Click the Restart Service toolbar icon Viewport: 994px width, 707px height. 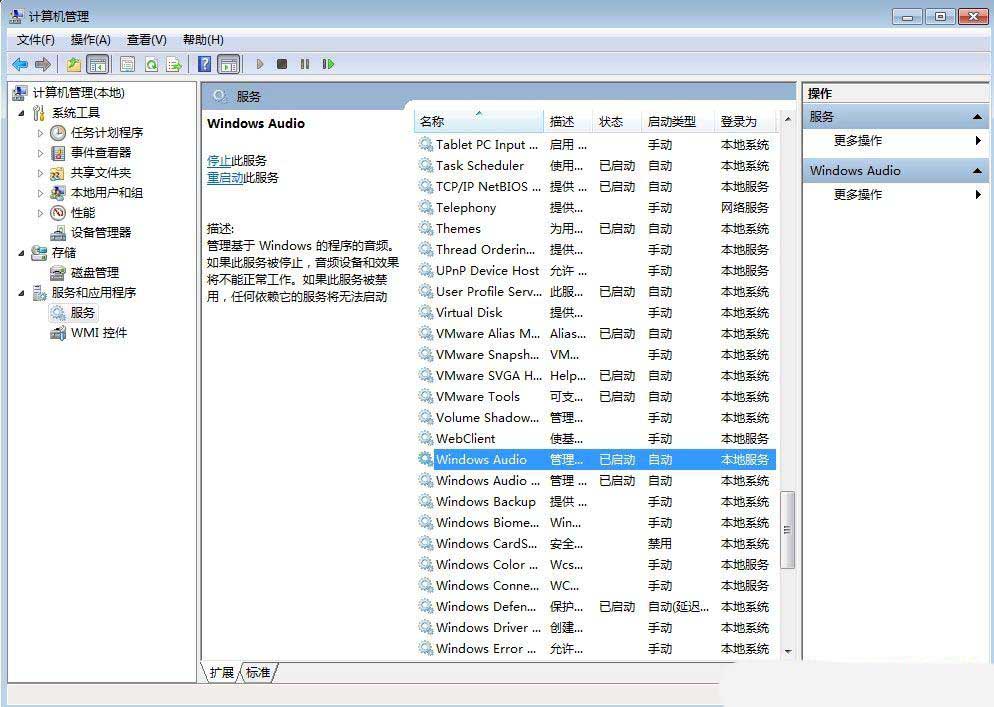(328, 64)
